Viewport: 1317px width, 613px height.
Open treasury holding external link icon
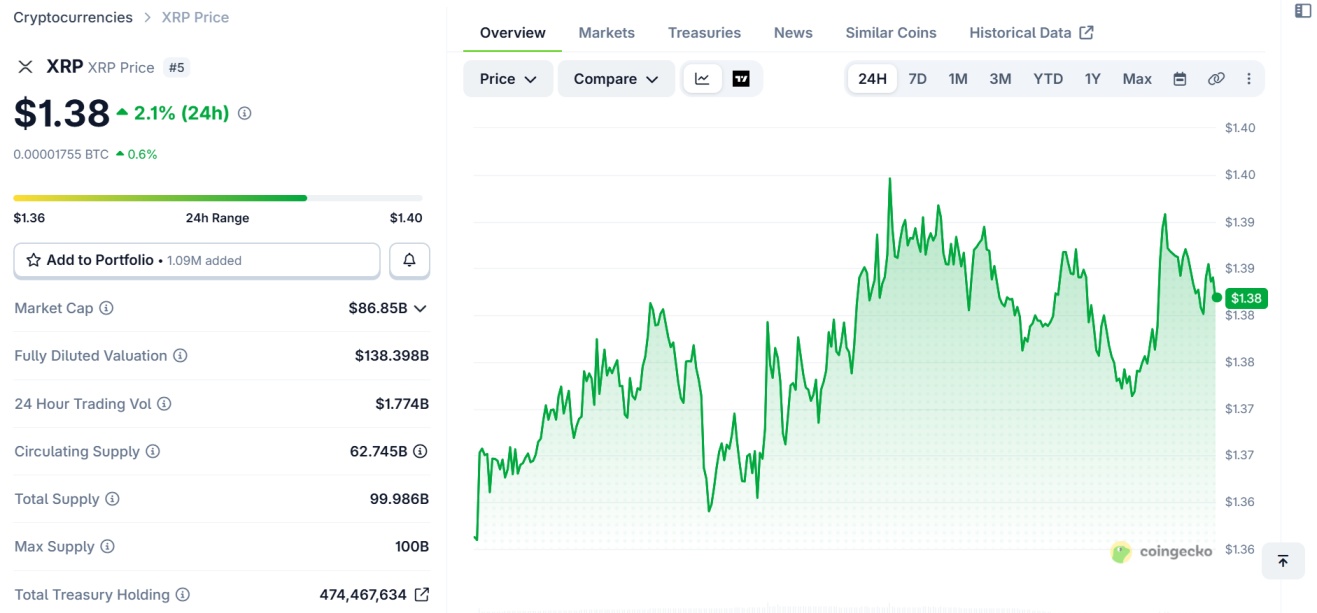point(422,595)
